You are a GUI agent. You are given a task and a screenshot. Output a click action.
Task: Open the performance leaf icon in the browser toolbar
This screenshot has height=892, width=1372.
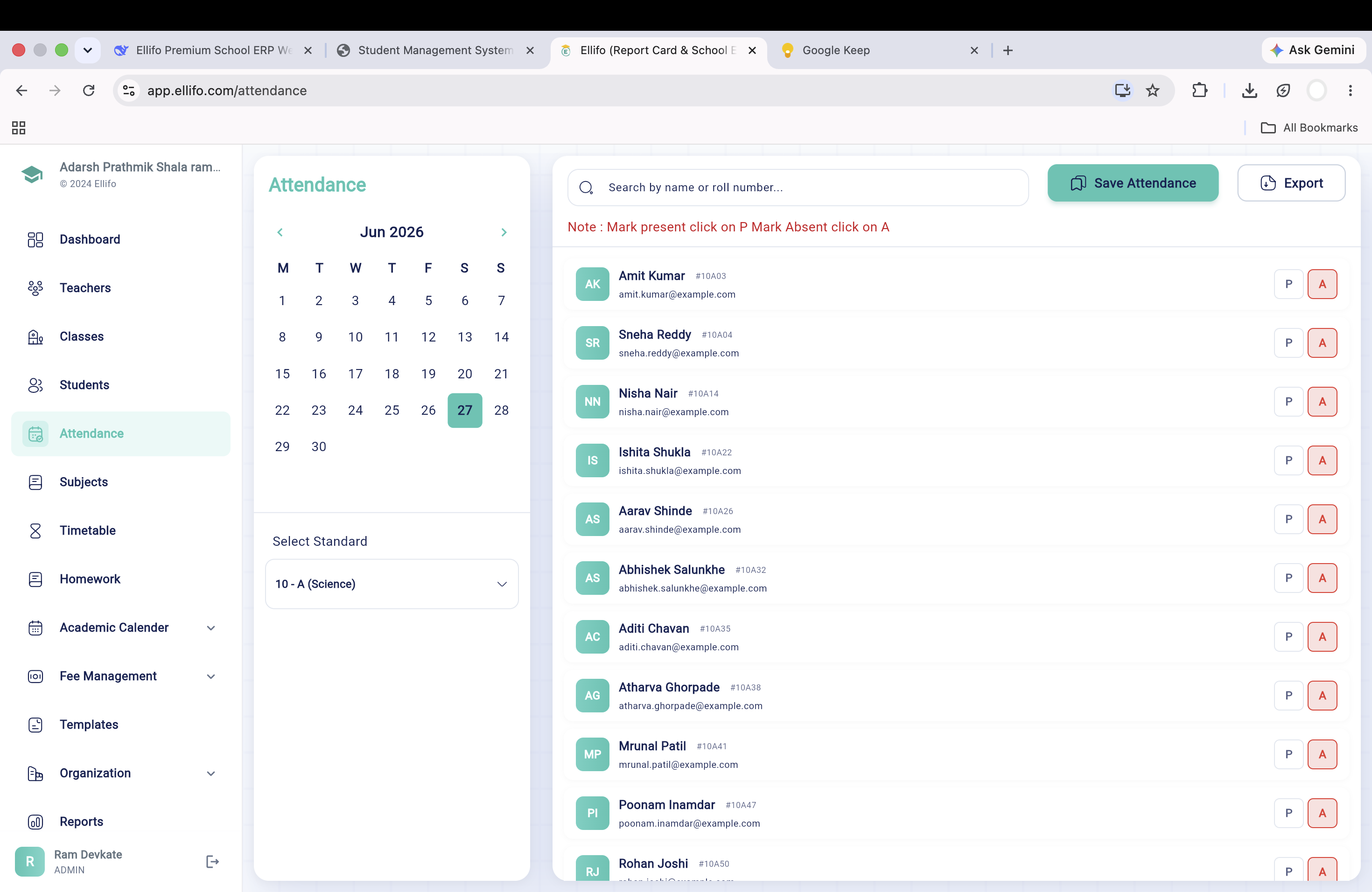point(1283,91)
